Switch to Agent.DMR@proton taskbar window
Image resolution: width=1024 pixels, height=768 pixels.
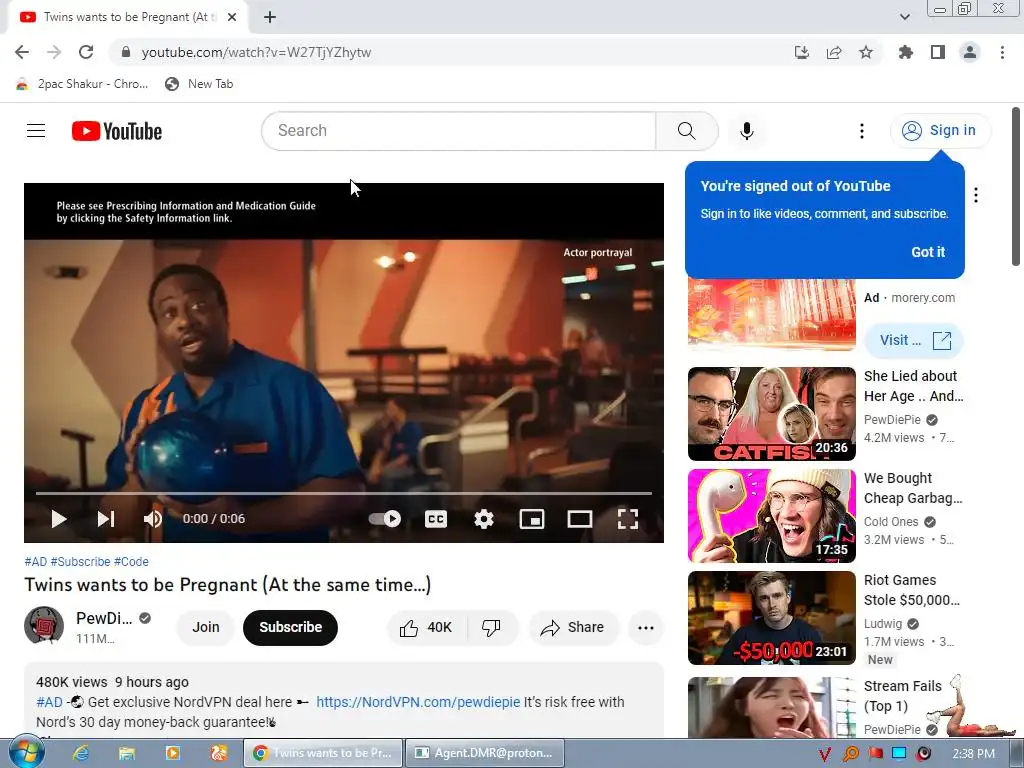[485, 753]
